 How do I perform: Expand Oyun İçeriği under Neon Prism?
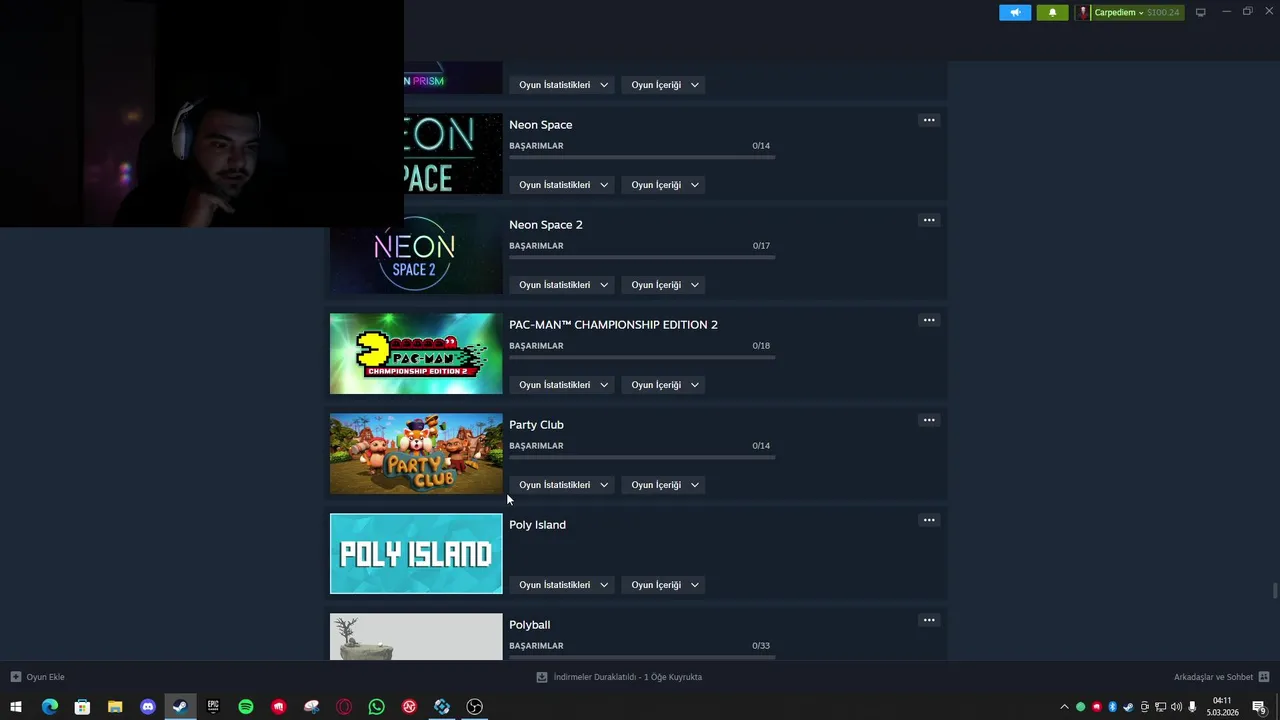click(x=664, y=85)
